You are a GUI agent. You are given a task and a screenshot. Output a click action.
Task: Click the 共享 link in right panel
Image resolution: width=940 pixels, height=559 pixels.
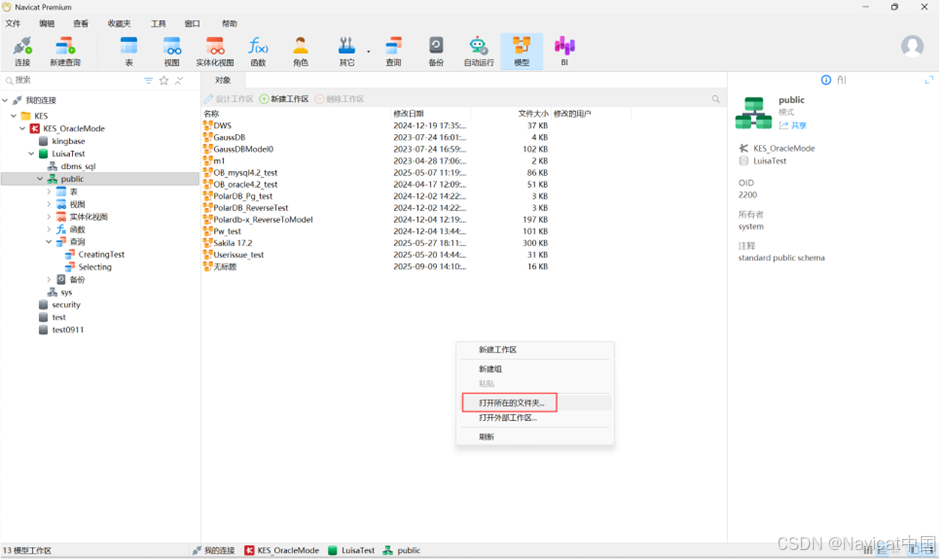[x=793, y=125]
